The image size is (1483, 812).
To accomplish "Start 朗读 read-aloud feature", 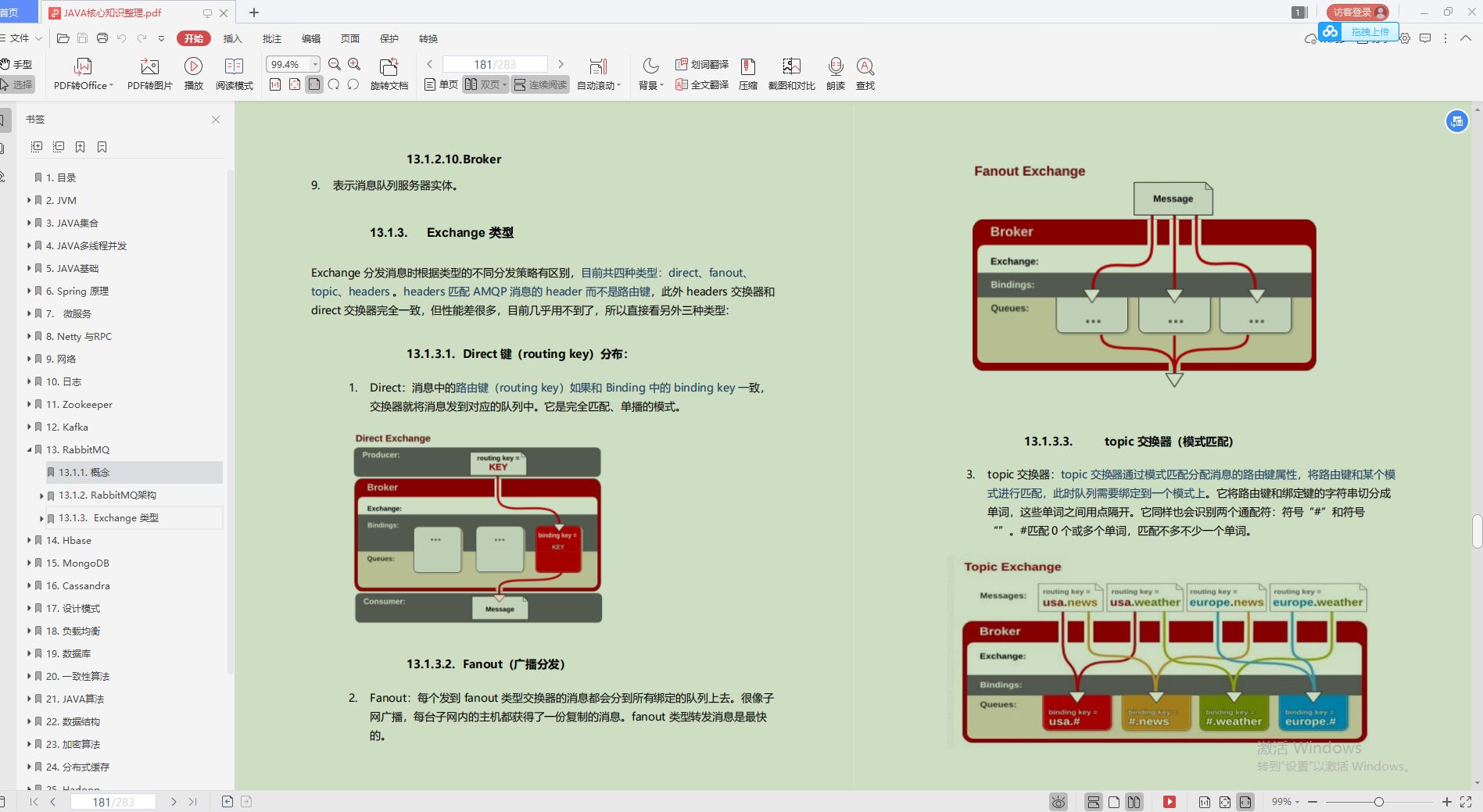I will [836, 74].
